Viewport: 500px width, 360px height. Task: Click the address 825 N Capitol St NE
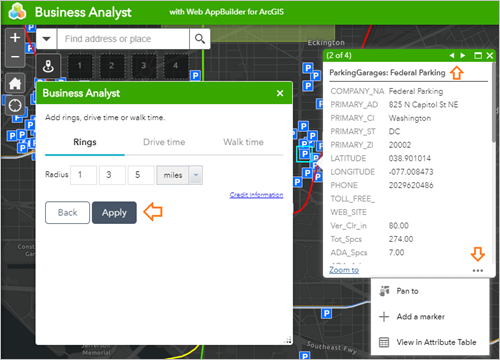pyautogui.click(x=423, y=105)
